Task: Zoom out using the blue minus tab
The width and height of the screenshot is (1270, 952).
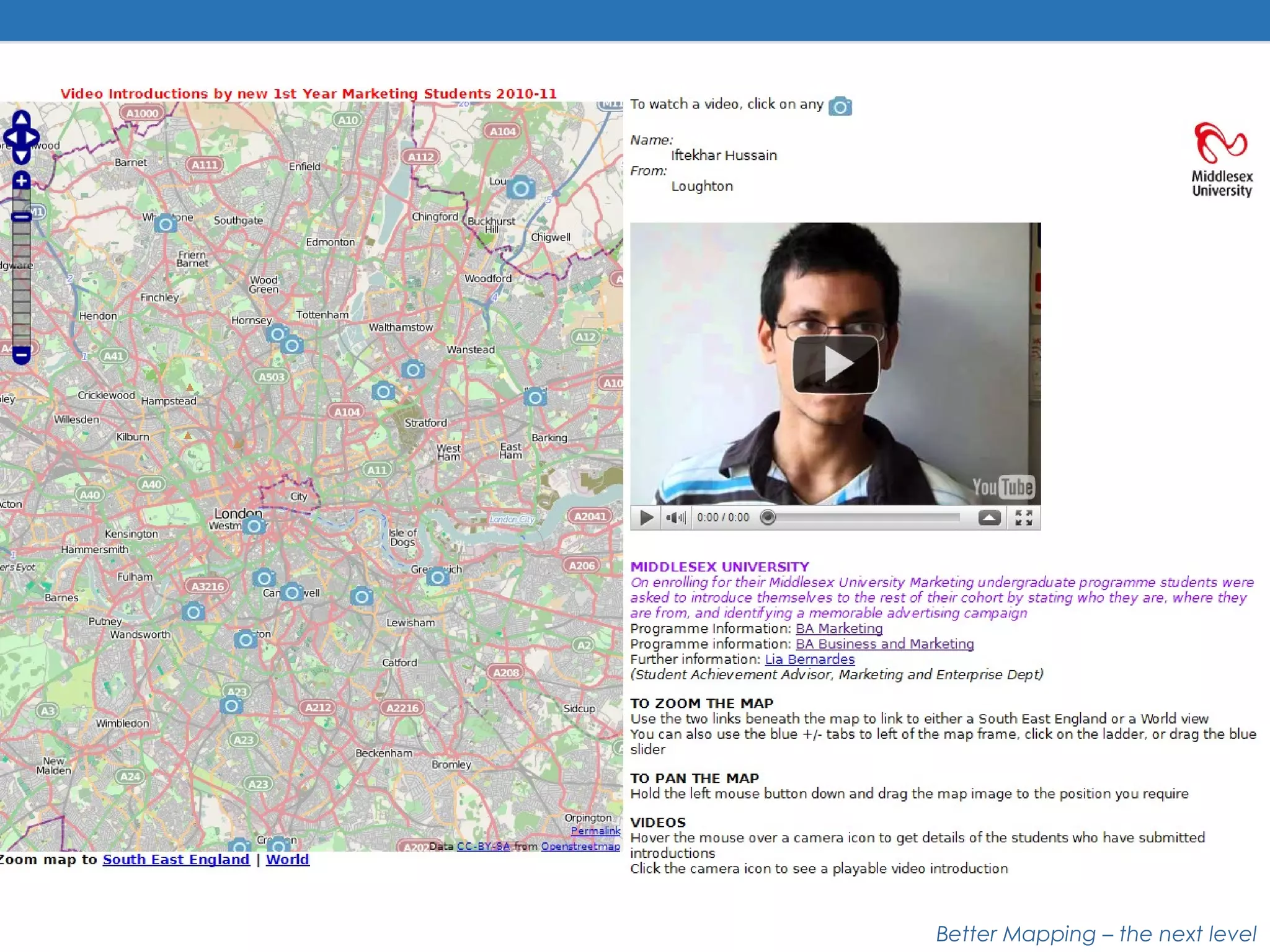Action: point(21,355)
